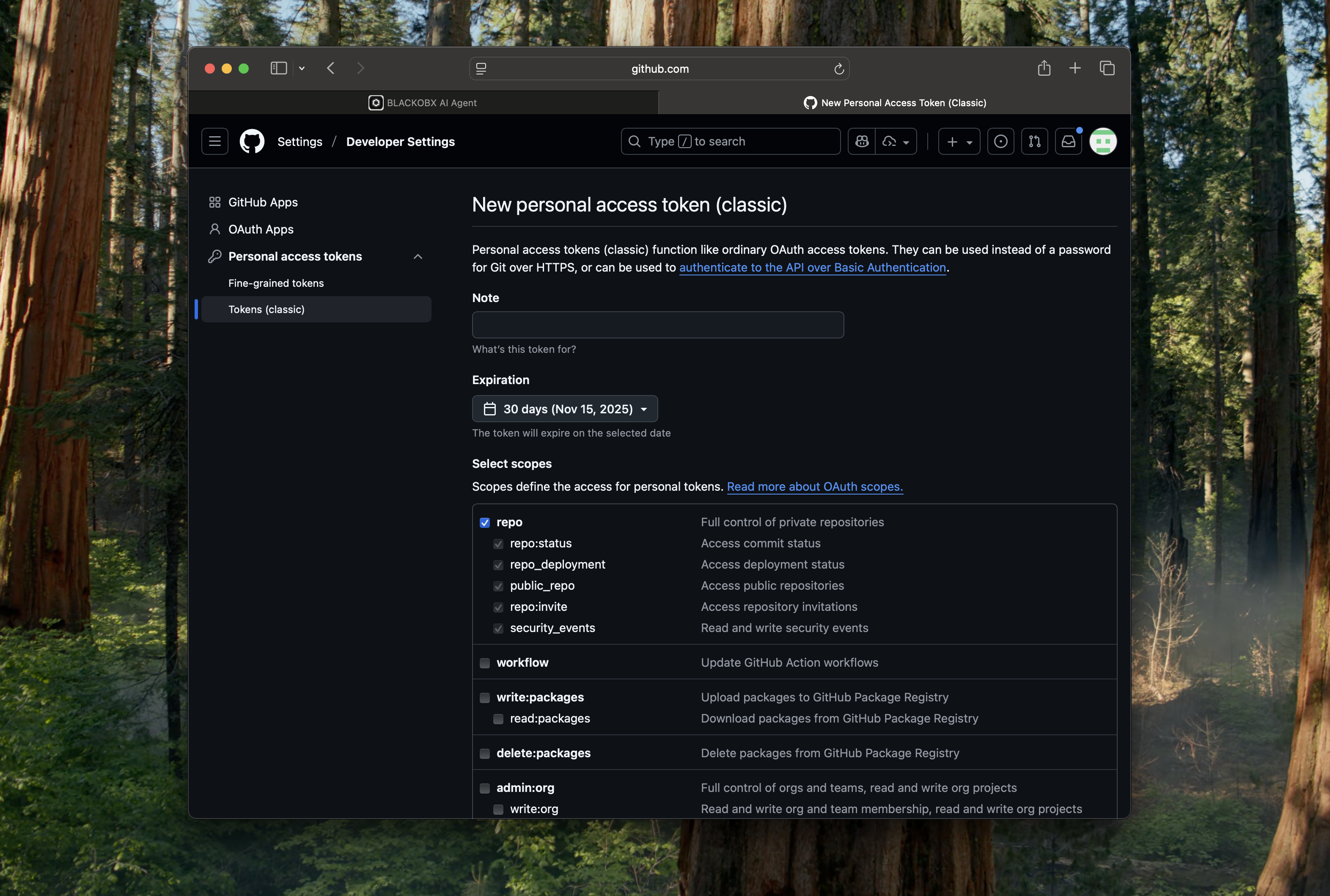Open GitHub Copilot chat icon
1330x896 pixels.
point(862,141)
